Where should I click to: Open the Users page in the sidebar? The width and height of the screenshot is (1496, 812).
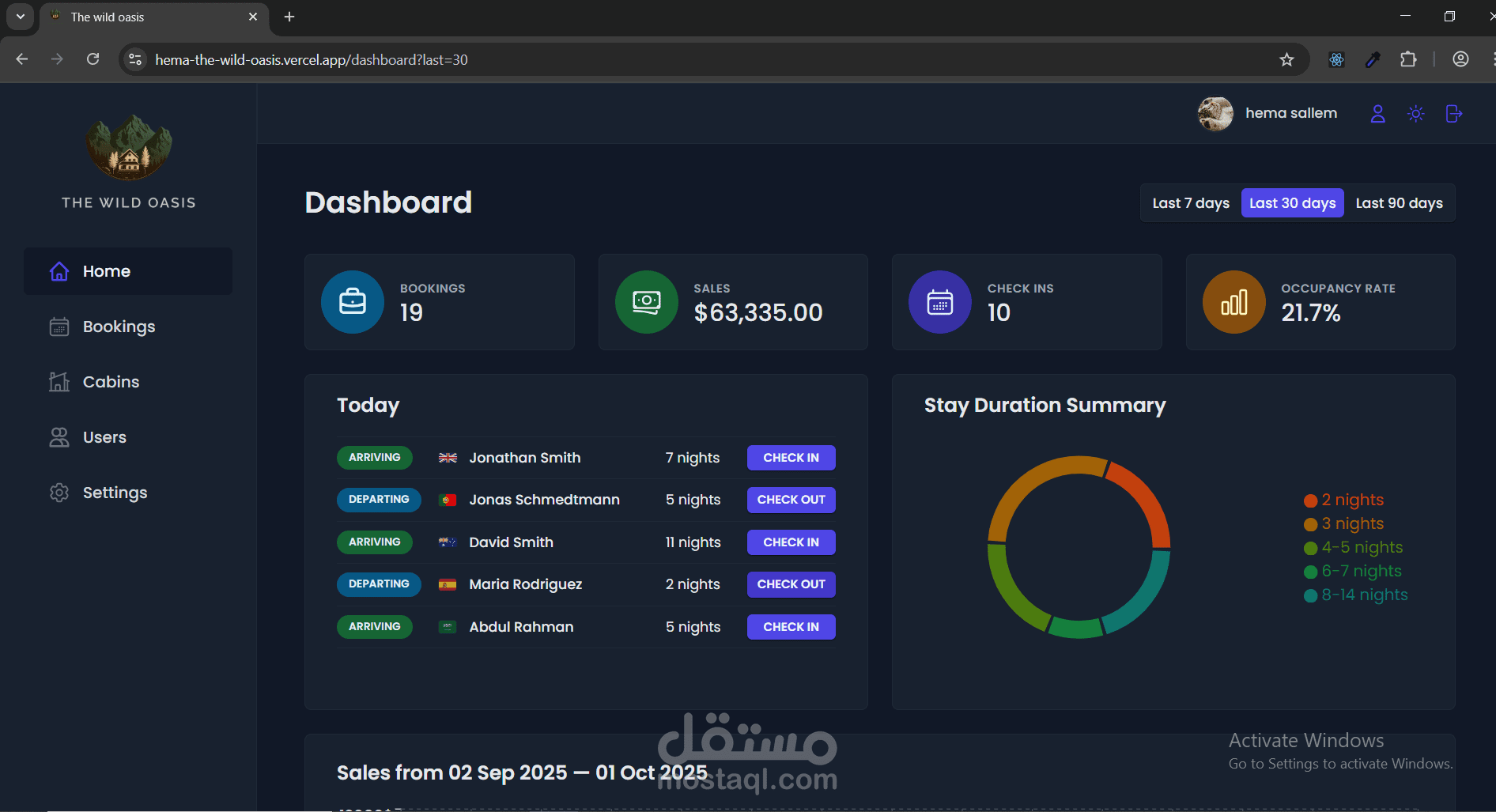point(104,437)
